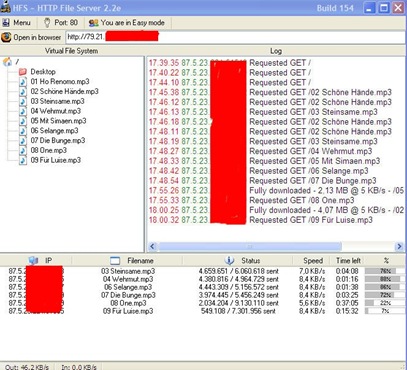
Task: Select 04 Wehrmut.mp3 in connections list
Action: [x=128, y=279]
